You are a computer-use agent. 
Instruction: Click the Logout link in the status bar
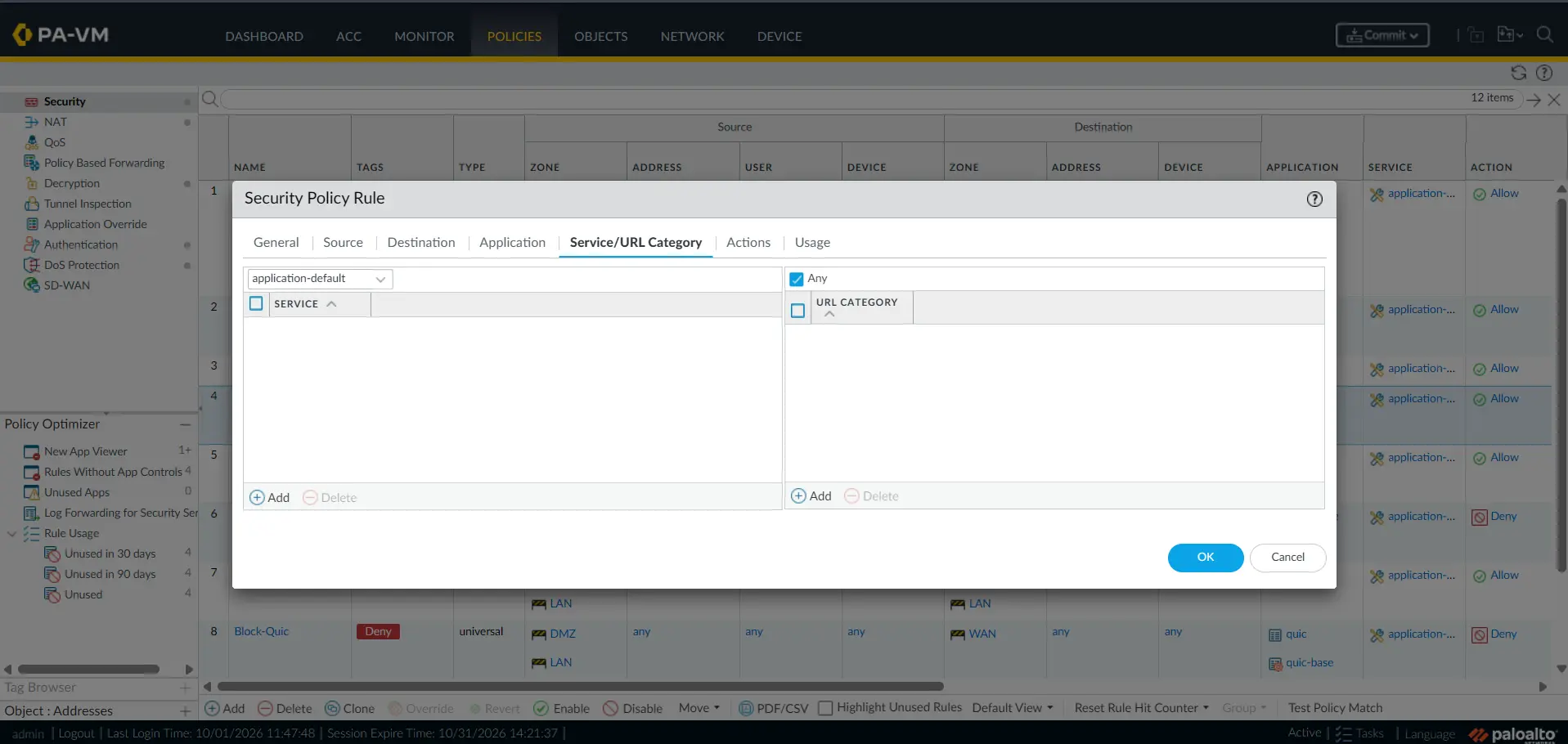coord(77,733)
